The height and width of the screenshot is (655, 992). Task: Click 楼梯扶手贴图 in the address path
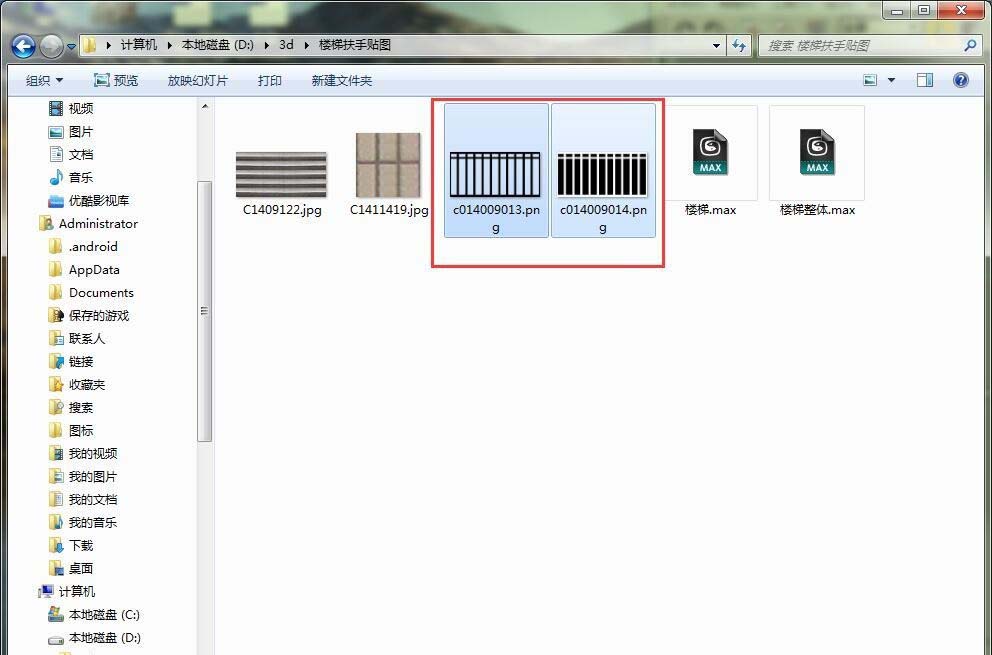(354, 45)
